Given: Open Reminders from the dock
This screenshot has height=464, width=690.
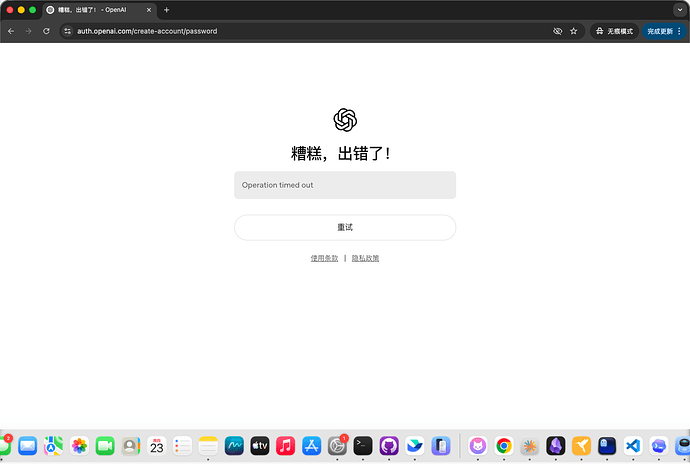Looking at the screenshot, I should click(182, 446).
